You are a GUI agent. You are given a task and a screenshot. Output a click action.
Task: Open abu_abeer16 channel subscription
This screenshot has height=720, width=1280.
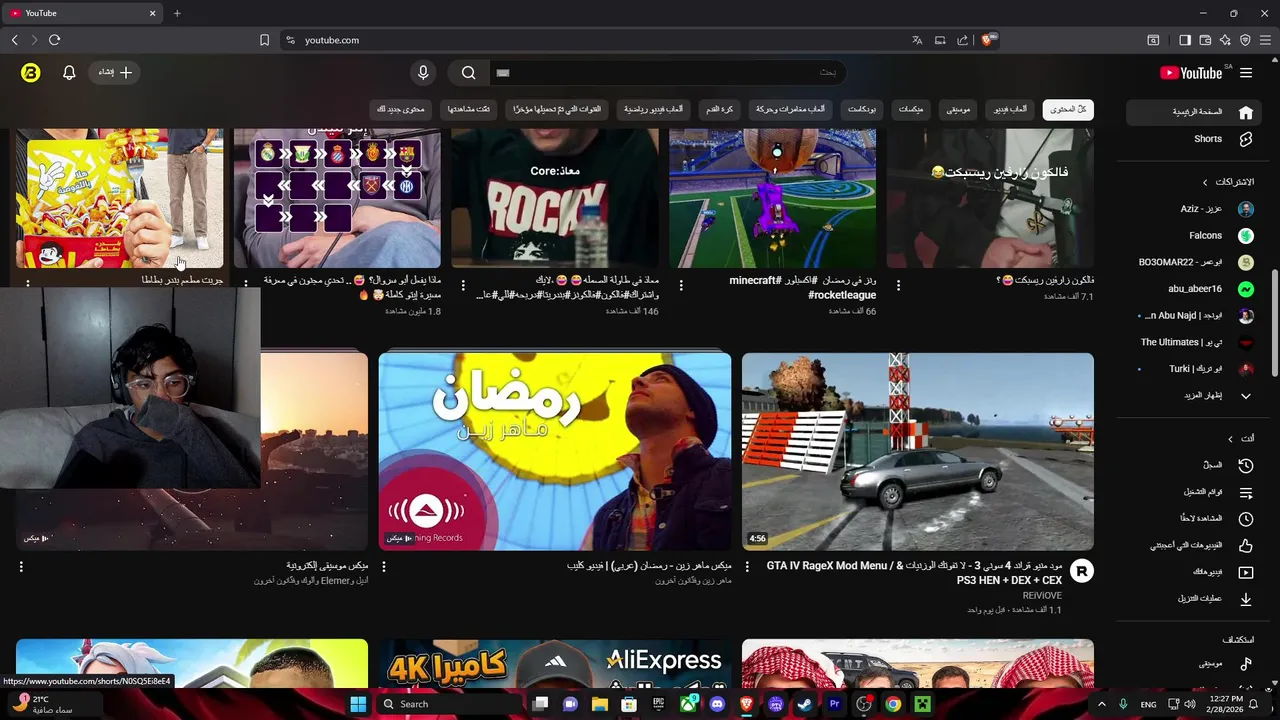click(x=1196, y=289)
